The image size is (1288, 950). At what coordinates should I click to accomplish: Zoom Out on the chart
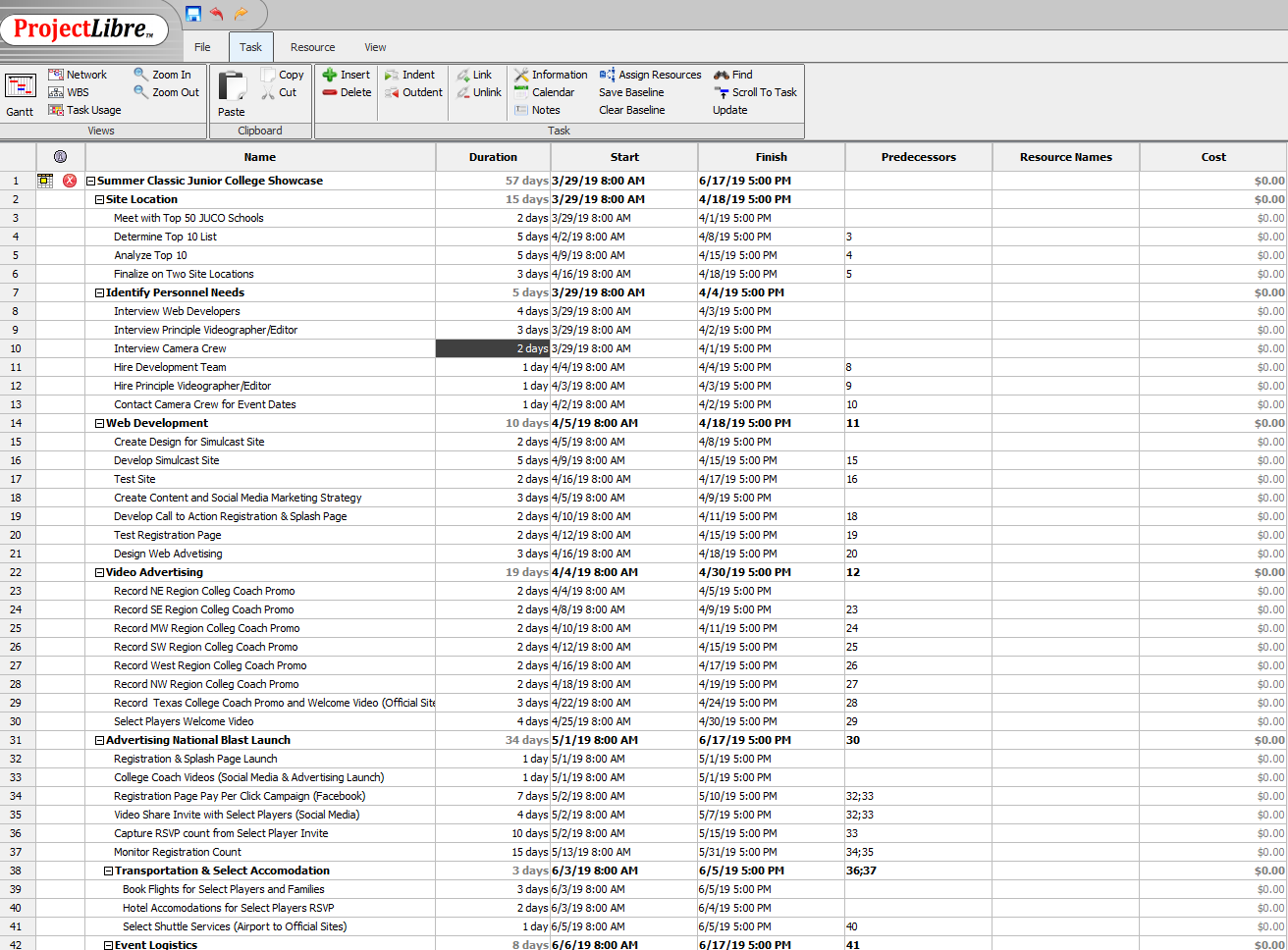(167, 92)
